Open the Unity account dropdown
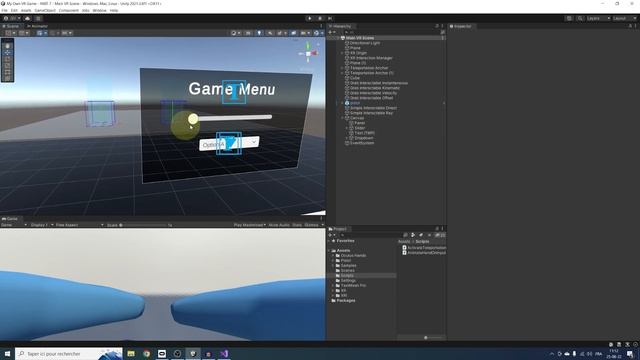Image resolution: width=640 pixels, height=360 pixels. (x=12, y=18)
